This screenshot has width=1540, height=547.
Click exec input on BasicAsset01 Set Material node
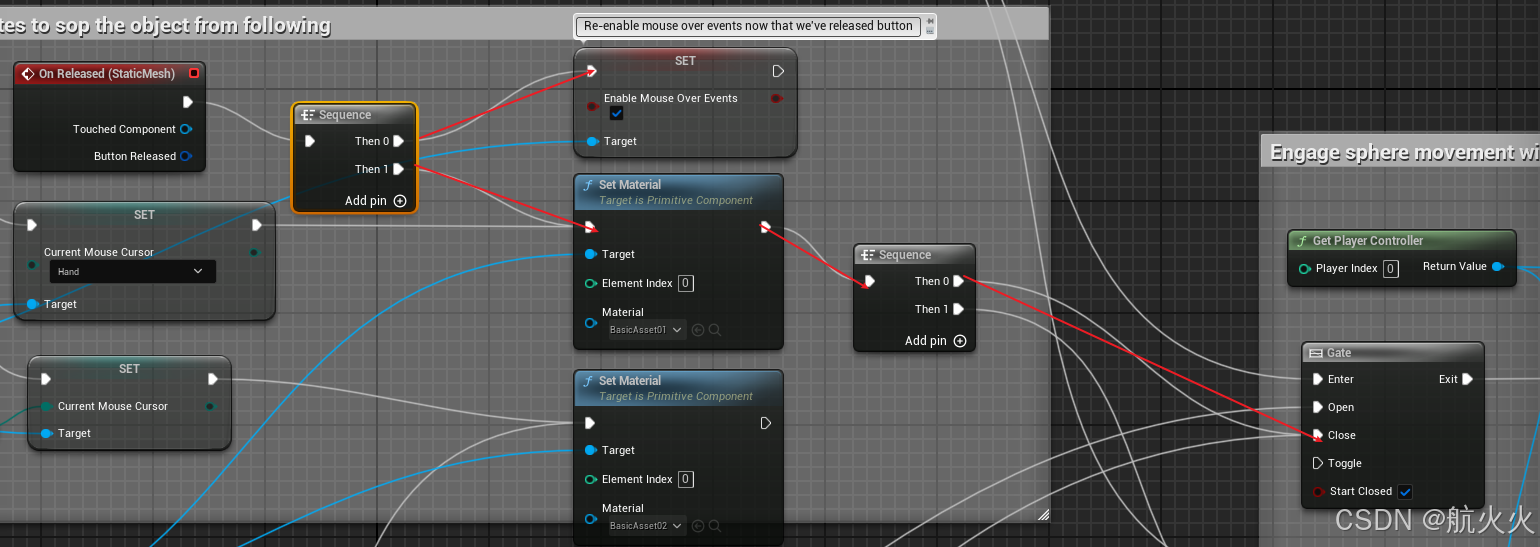pyautogui.click(x=590, y=226)
